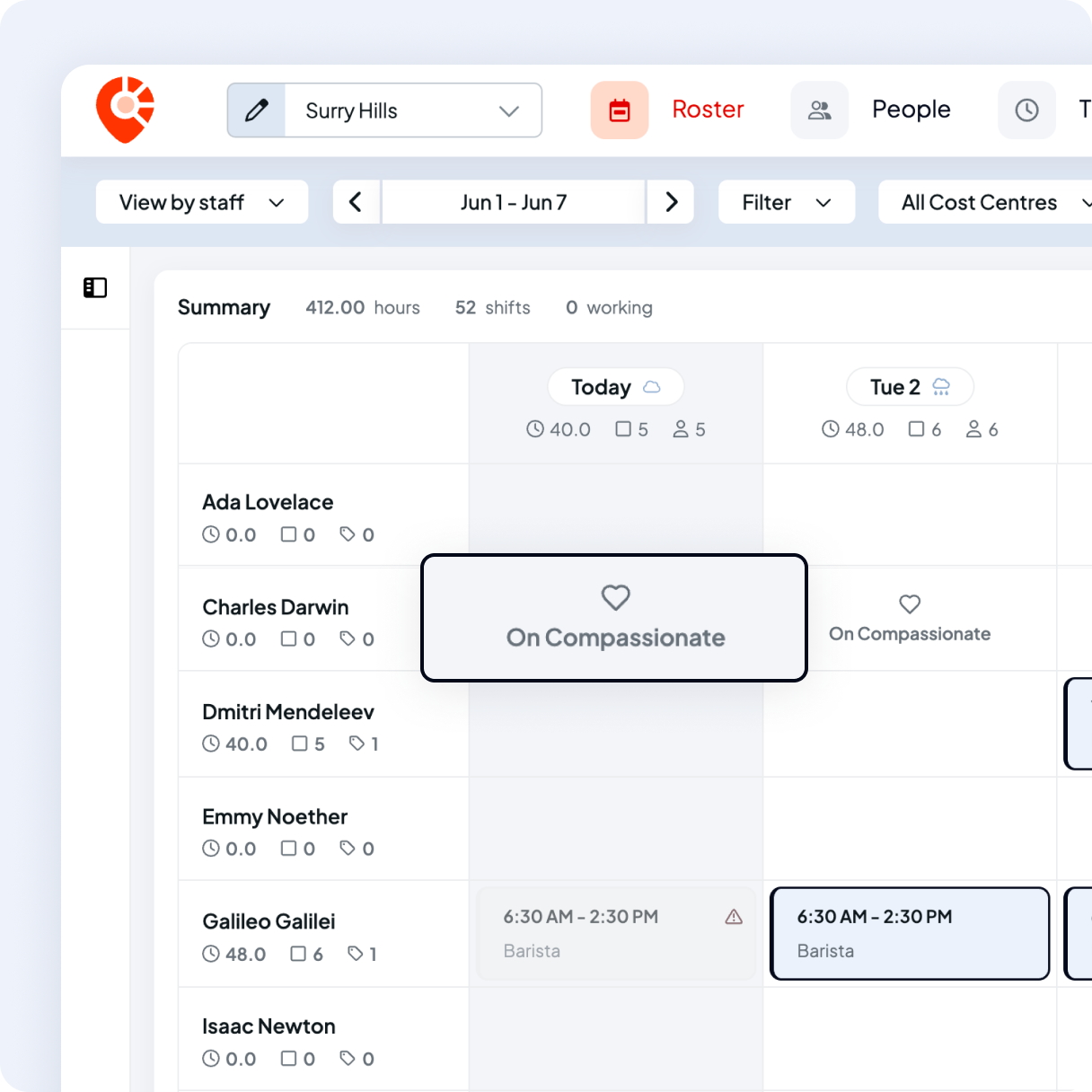Image resolution: width=1092 pixels, height=1092 pixels.
Task: Click the cloud weather icon next to Today
Action: point(652,387)
